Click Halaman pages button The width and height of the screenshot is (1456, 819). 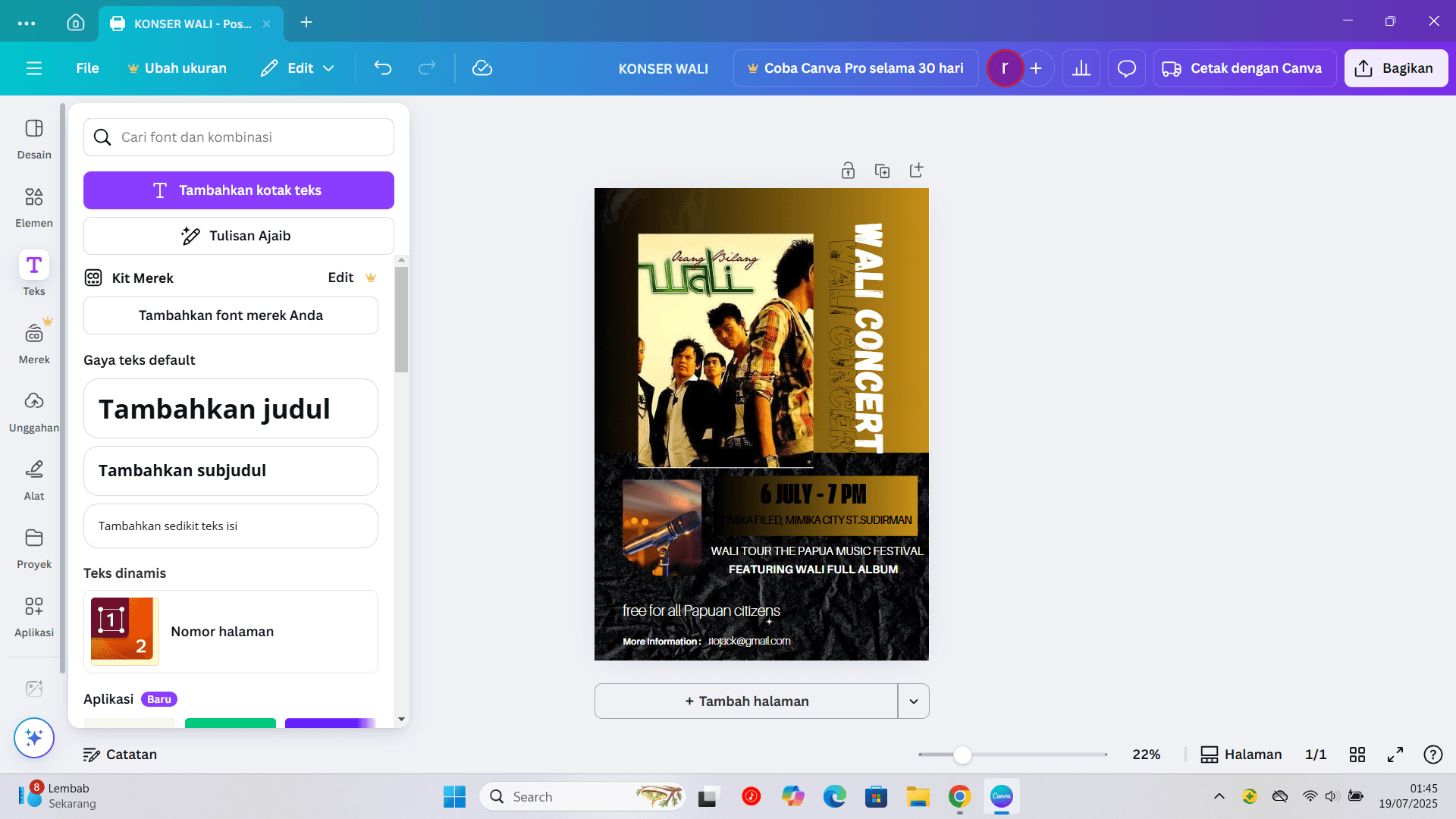pos(1241,755)
